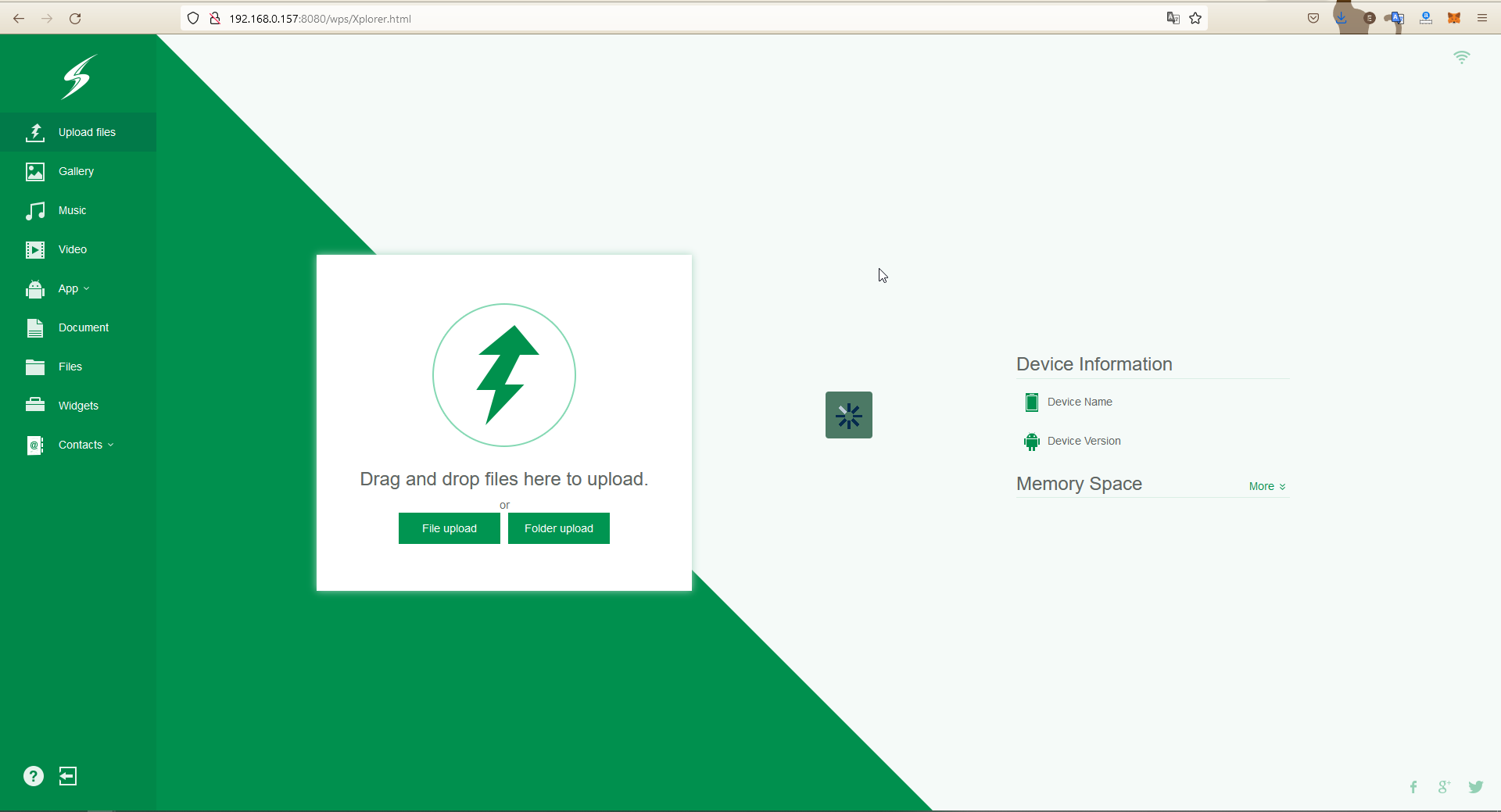
Task: Open the Facebook link icon
Action: (x=1413, y=787)
